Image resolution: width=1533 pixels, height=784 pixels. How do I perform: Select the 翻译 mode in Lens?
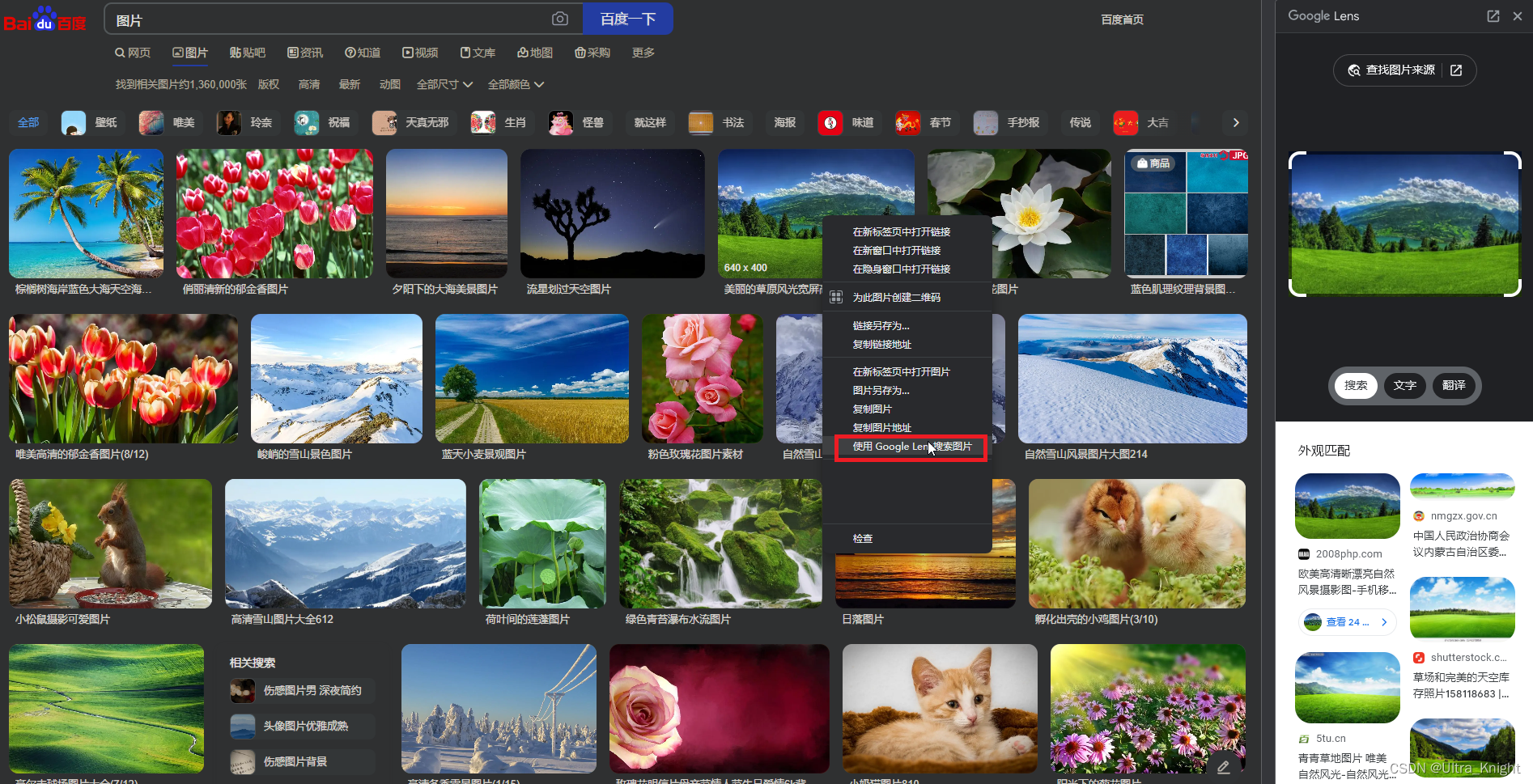click(x=1454, y=386)
